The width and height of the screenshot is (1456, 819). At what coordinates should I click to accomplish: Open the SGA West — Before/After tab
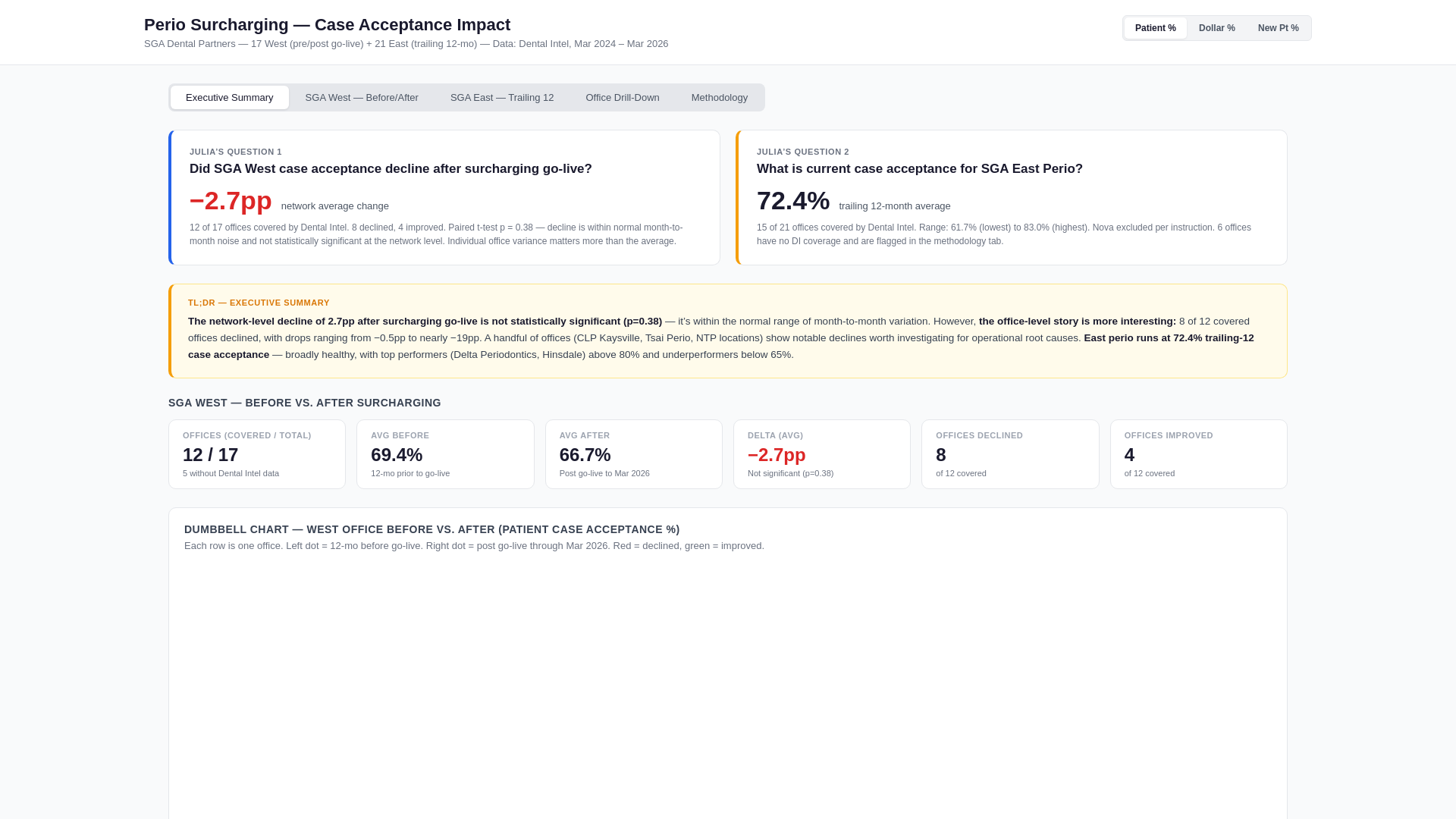(x=362, y=98)
